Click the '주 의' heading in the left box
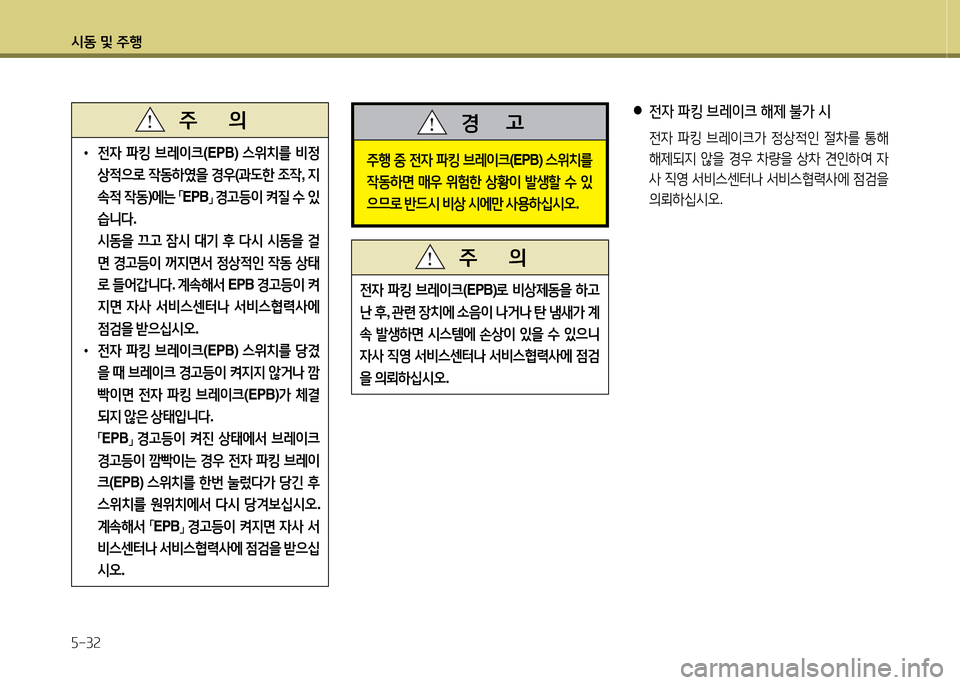This screenshot has height=685, width=960. click(212, 120)
